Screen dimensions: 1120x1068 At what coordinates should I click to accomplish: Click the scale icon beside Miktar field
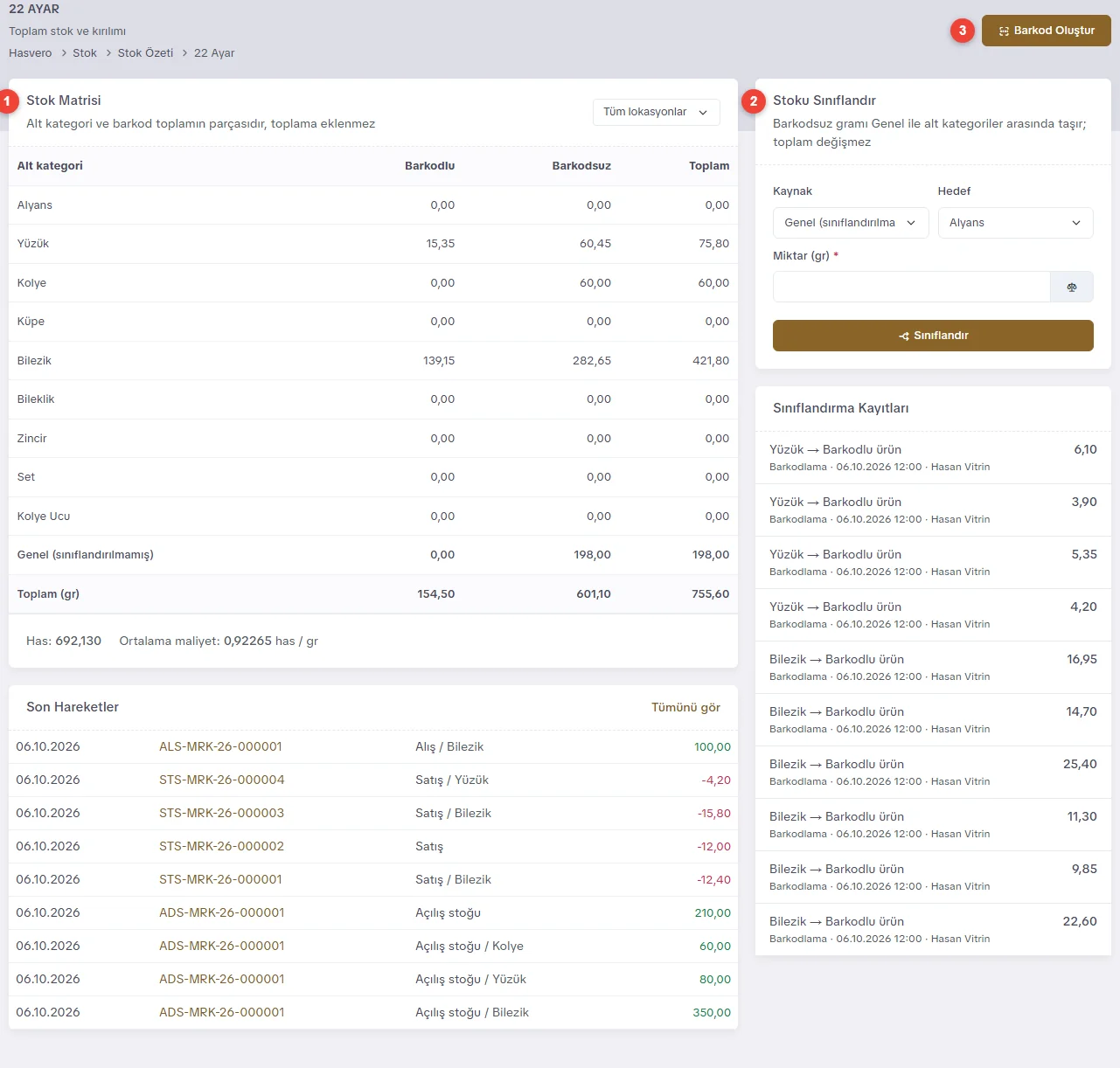click(x=1072, y=287)
